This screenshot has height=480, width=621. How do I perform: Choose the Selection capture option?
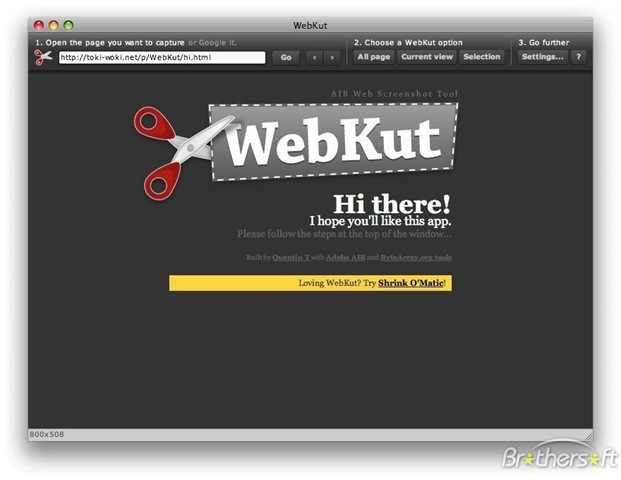tap(481, 57)
